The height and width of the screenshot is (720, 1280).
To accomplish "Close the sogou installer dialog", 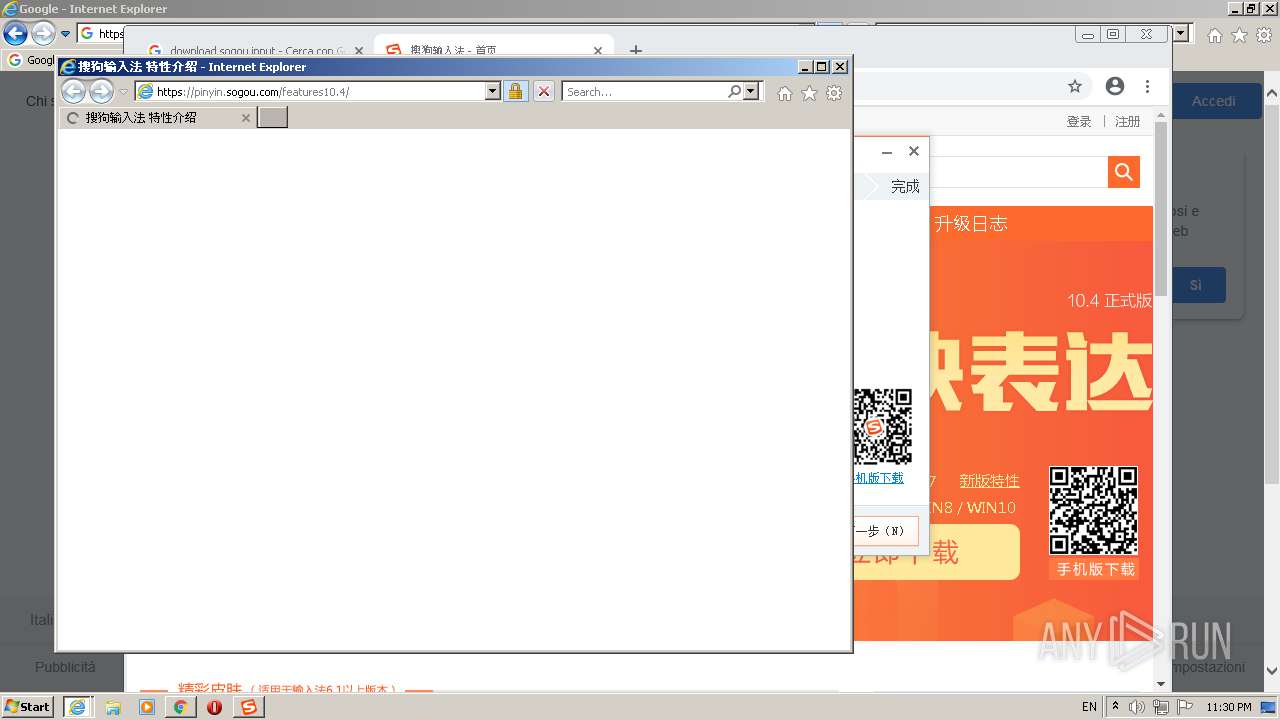I will (913, 151).
